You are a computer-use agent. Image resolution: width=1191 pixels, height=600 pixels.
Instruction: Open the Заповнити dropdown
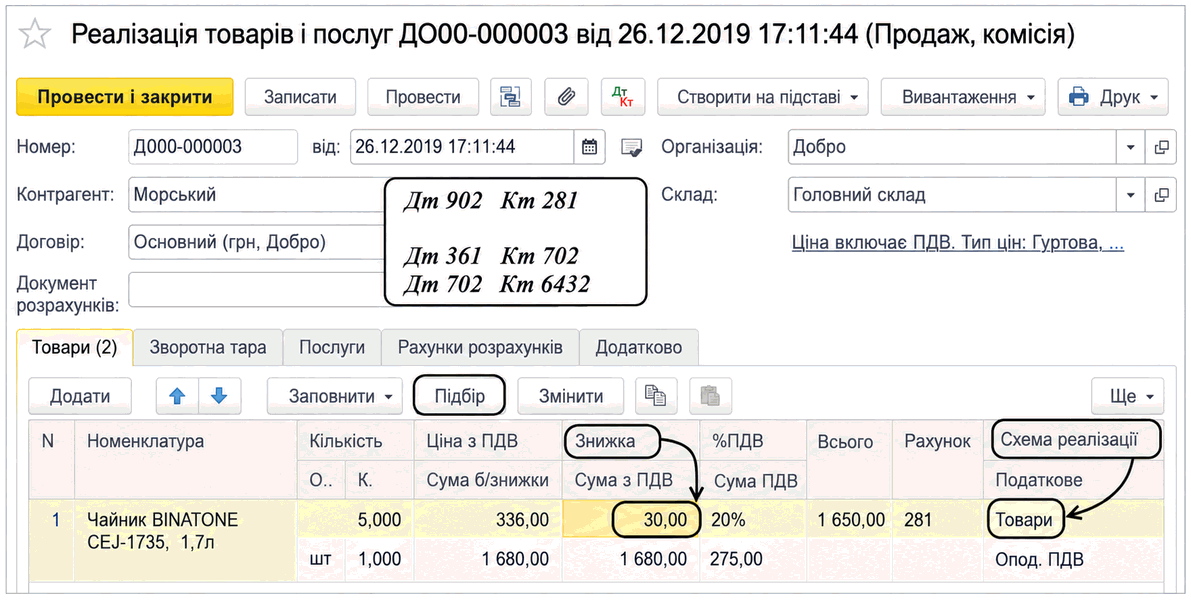pos(334,396)
